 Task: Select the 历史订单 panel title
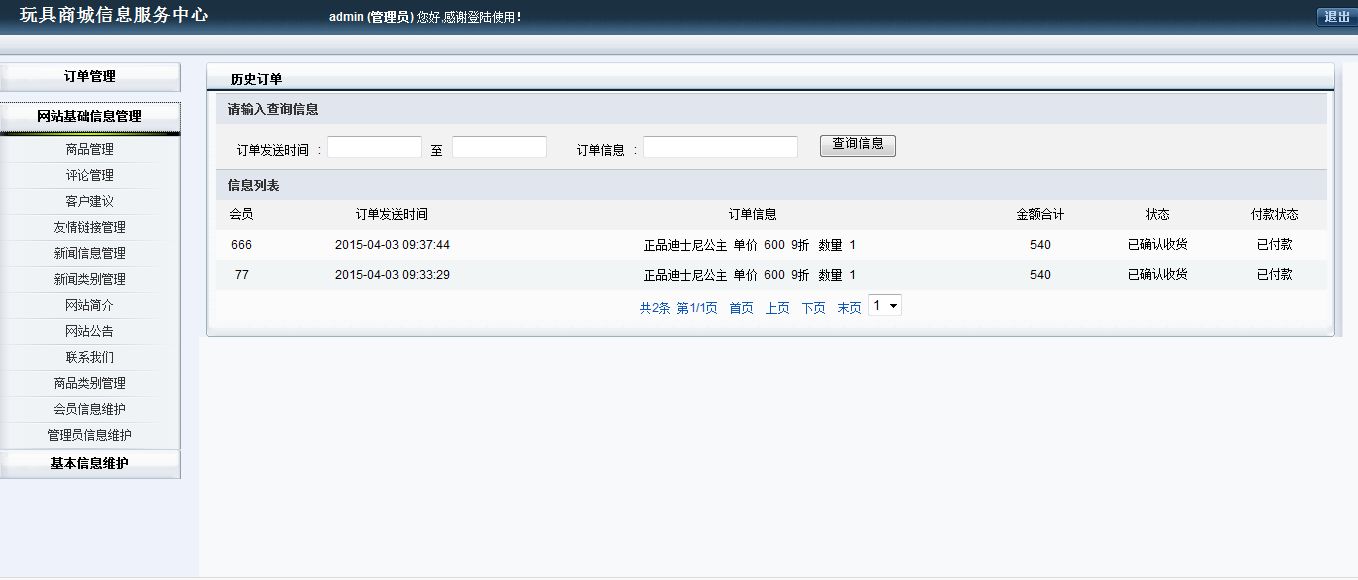(256, 79)
